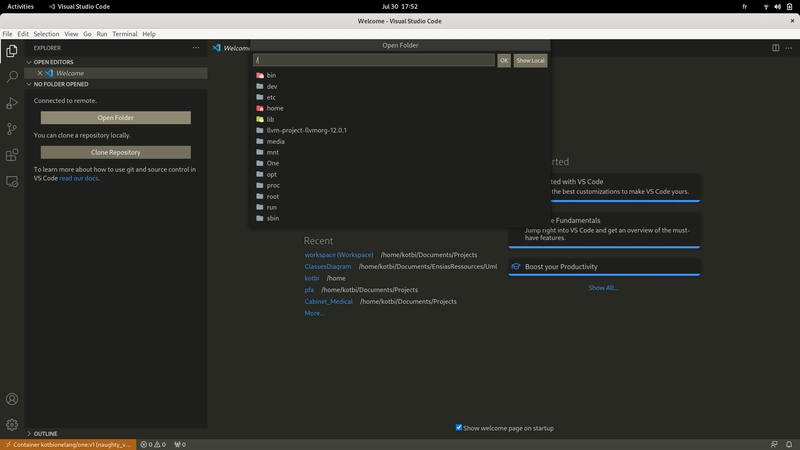800x450 pixels.
Task: Open the Search view in activity bar
Action: tap(12, 76)
